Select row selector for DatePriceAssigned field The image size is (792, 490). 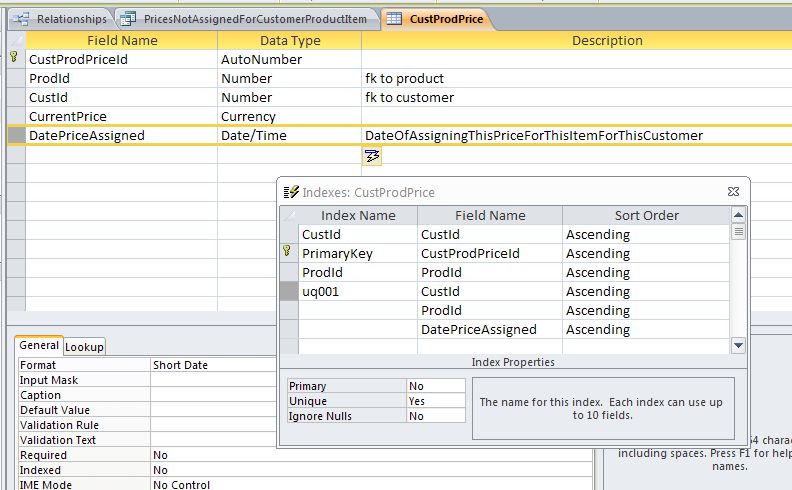15,136
